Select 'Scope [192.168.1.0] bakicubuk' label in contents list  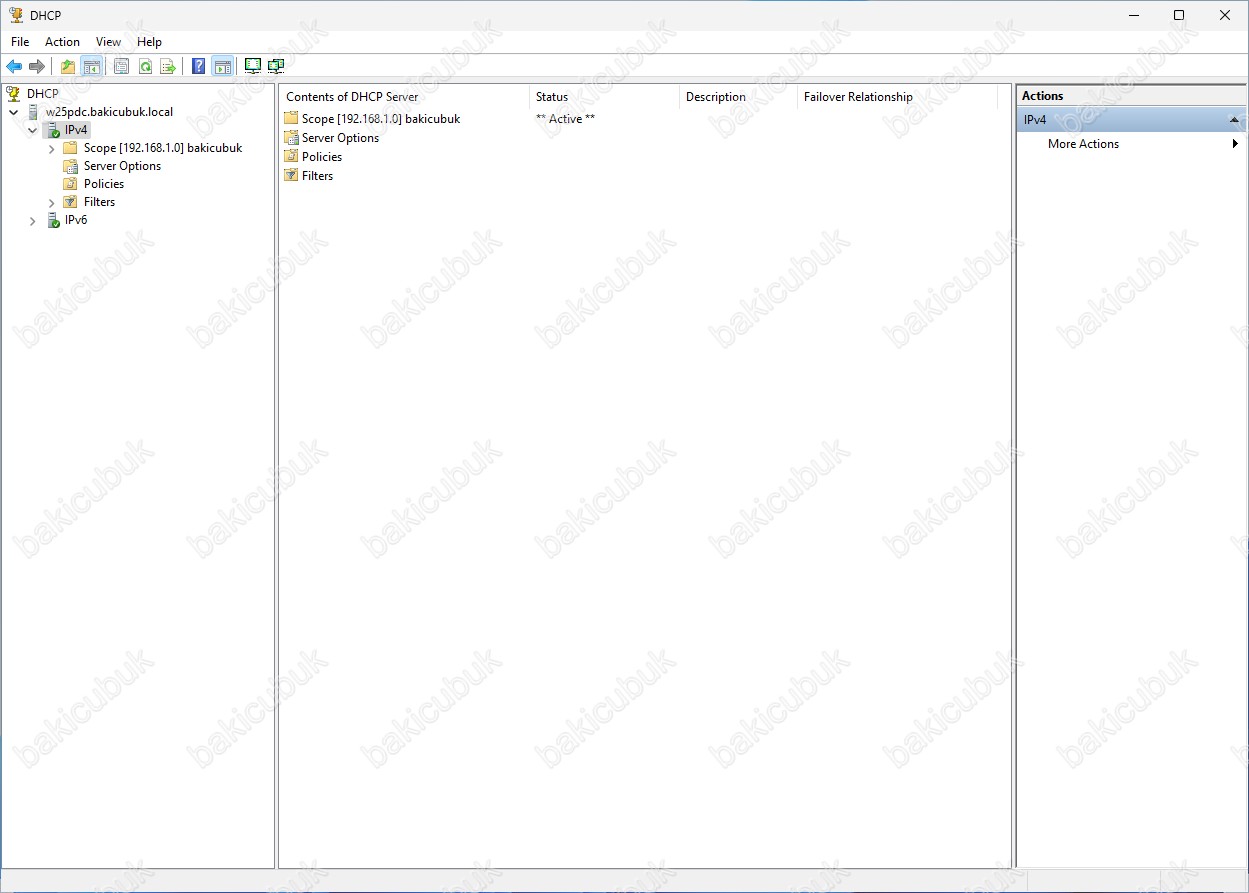point(381,119)
